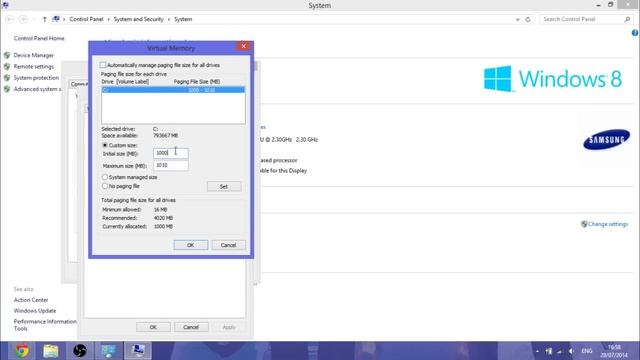
Task: Click the Initial size (MB) field
Action: pos(171,153)
